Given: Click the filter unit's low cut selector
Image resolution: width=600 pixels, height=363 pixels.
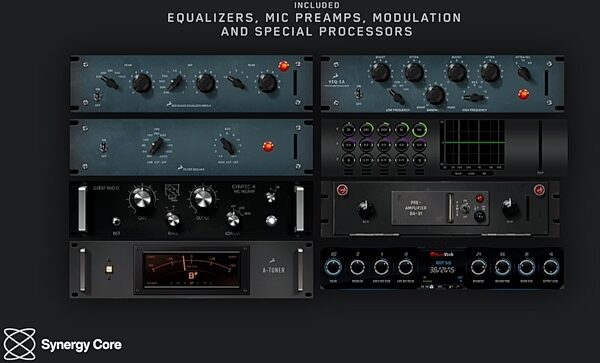Looking at the screenshot, I should tap(157, 146).
